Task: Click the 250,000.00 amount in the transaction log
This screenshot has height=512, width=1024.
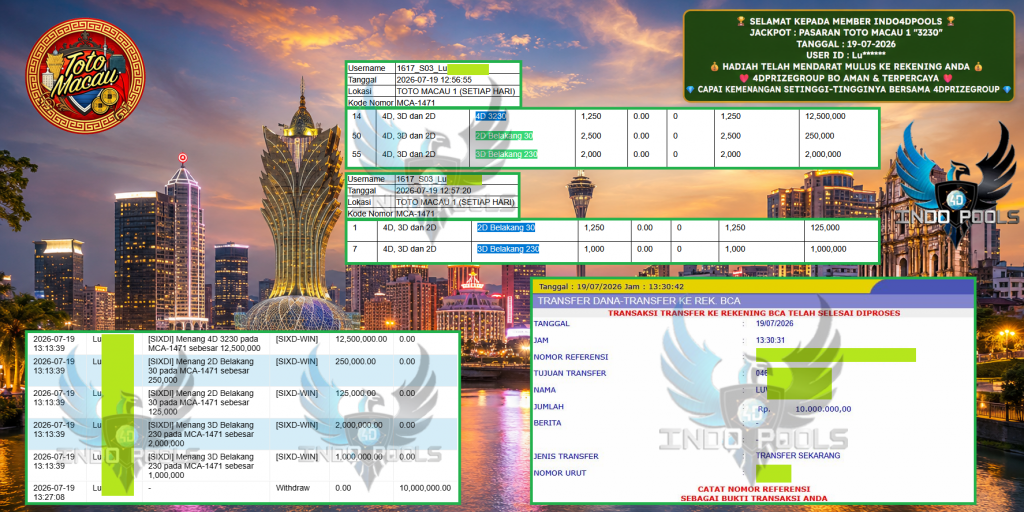Action: [x=357, y=361]
